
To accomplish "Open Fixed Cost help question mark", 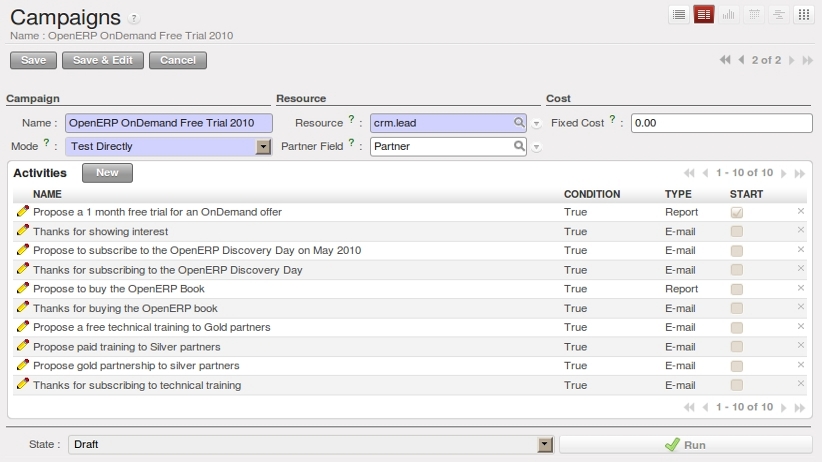I will click(612, 120).
